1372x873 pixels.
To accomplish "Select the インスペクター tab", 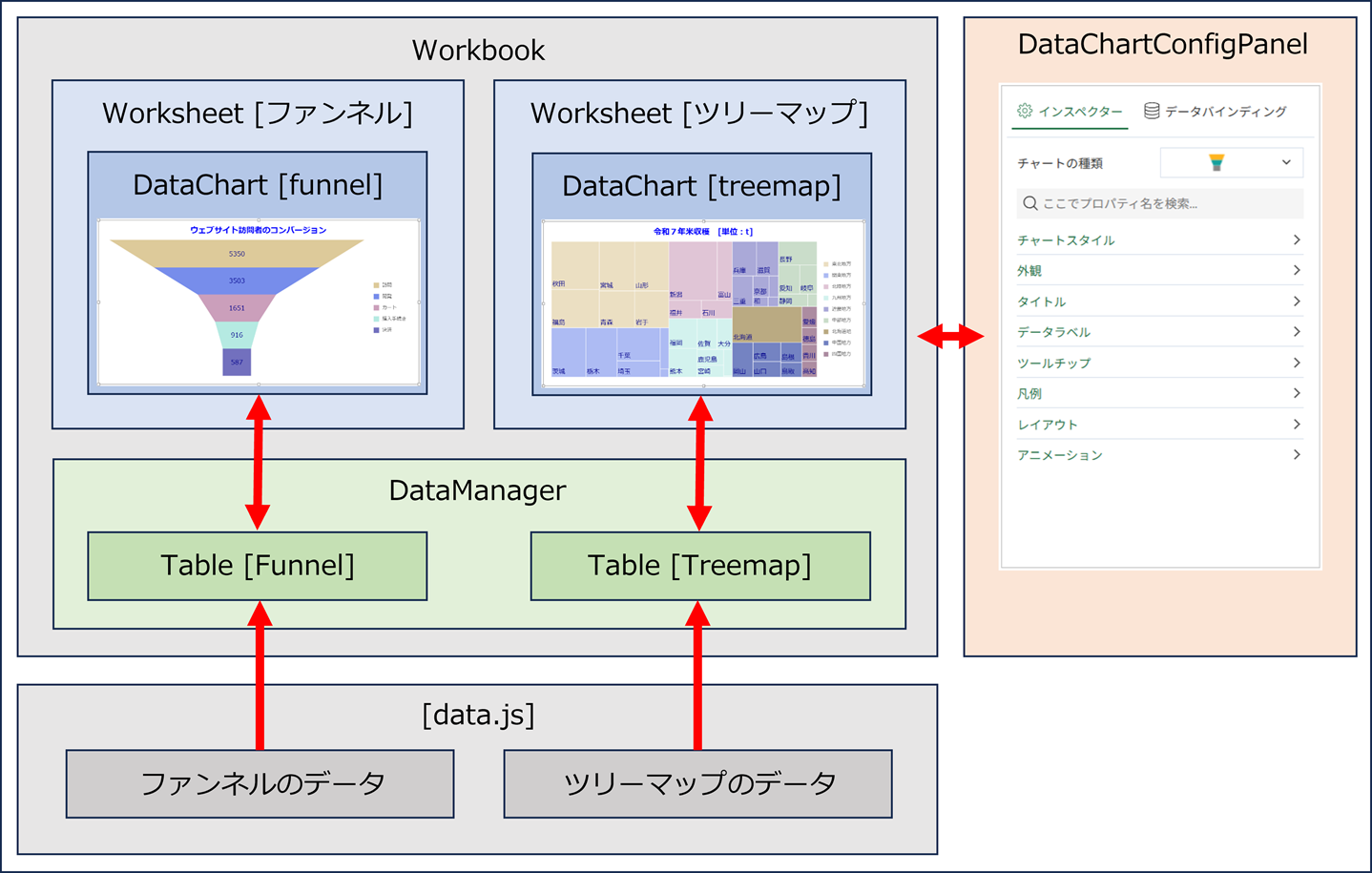I will tap(1080, 112).
